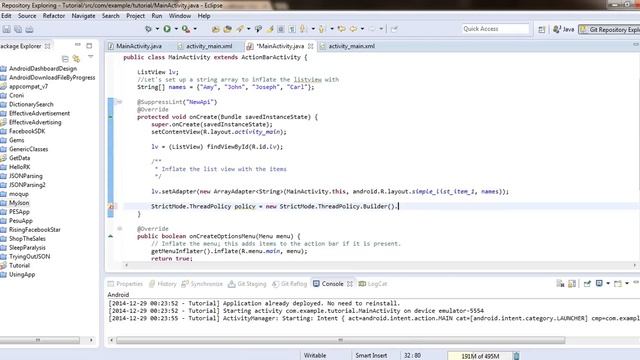Click the External Tools run icon

[x=186, y=29]
